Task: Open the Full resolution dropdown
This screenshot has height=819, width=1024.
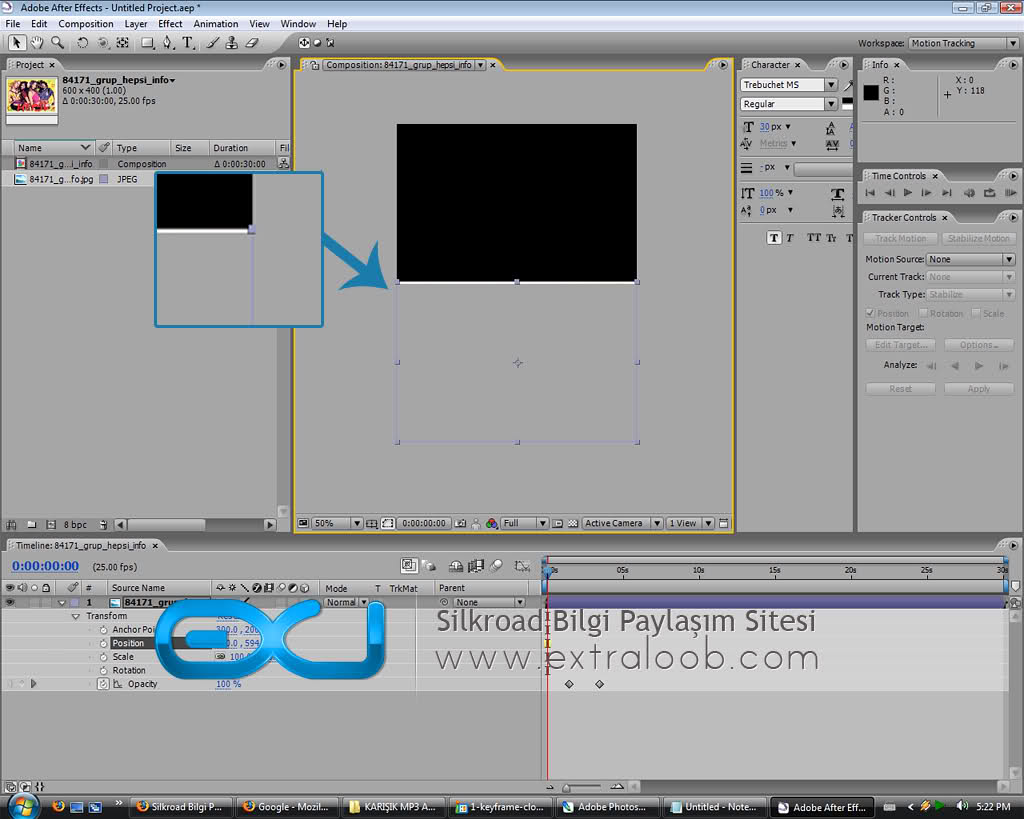Action: 542,523
